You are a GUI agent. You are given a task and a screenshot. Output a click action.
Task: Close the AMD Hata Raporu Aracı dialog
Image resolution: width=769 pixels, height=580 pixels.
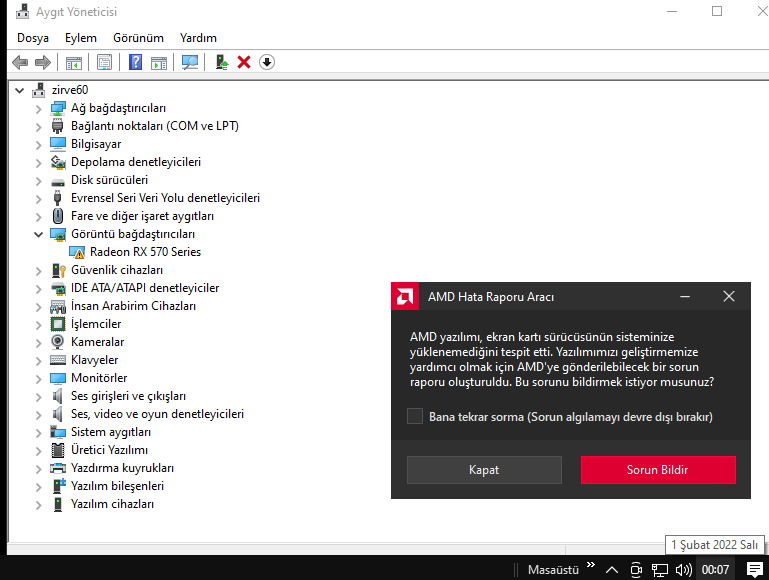(x=729, y=296)
